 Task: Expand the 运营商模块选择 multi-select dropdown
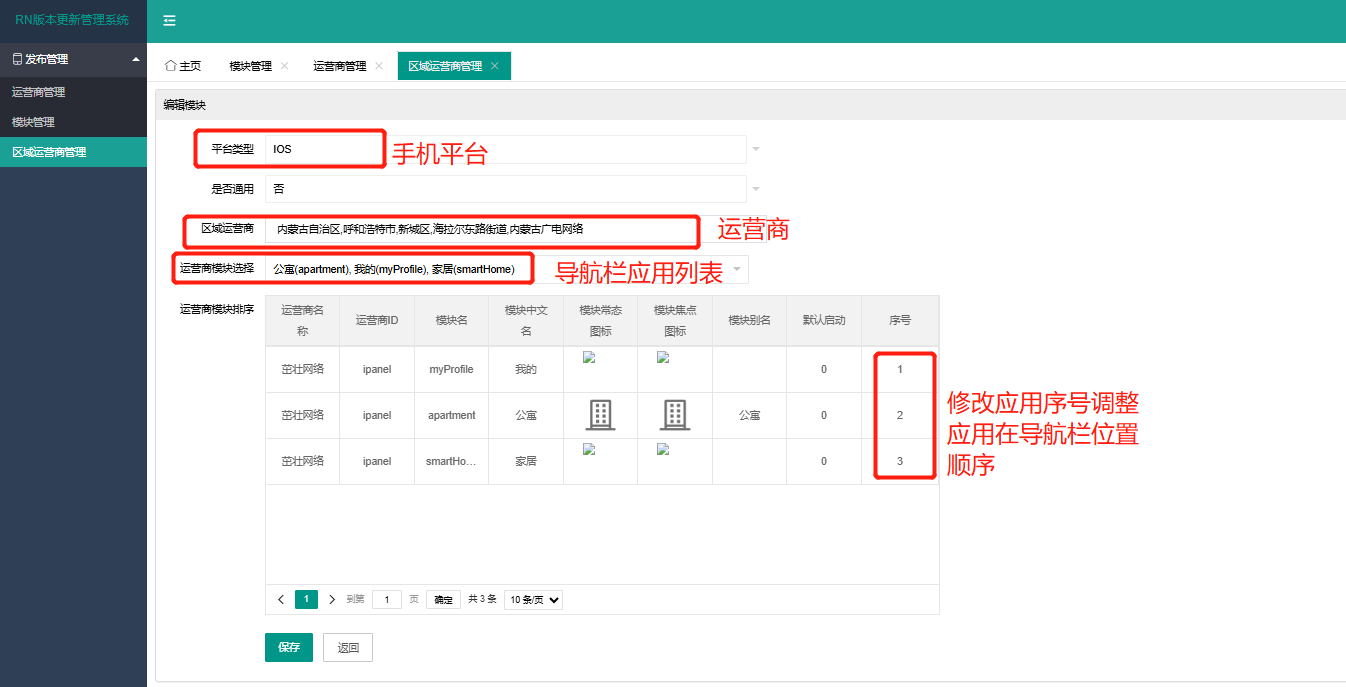(x=505, y=269)
